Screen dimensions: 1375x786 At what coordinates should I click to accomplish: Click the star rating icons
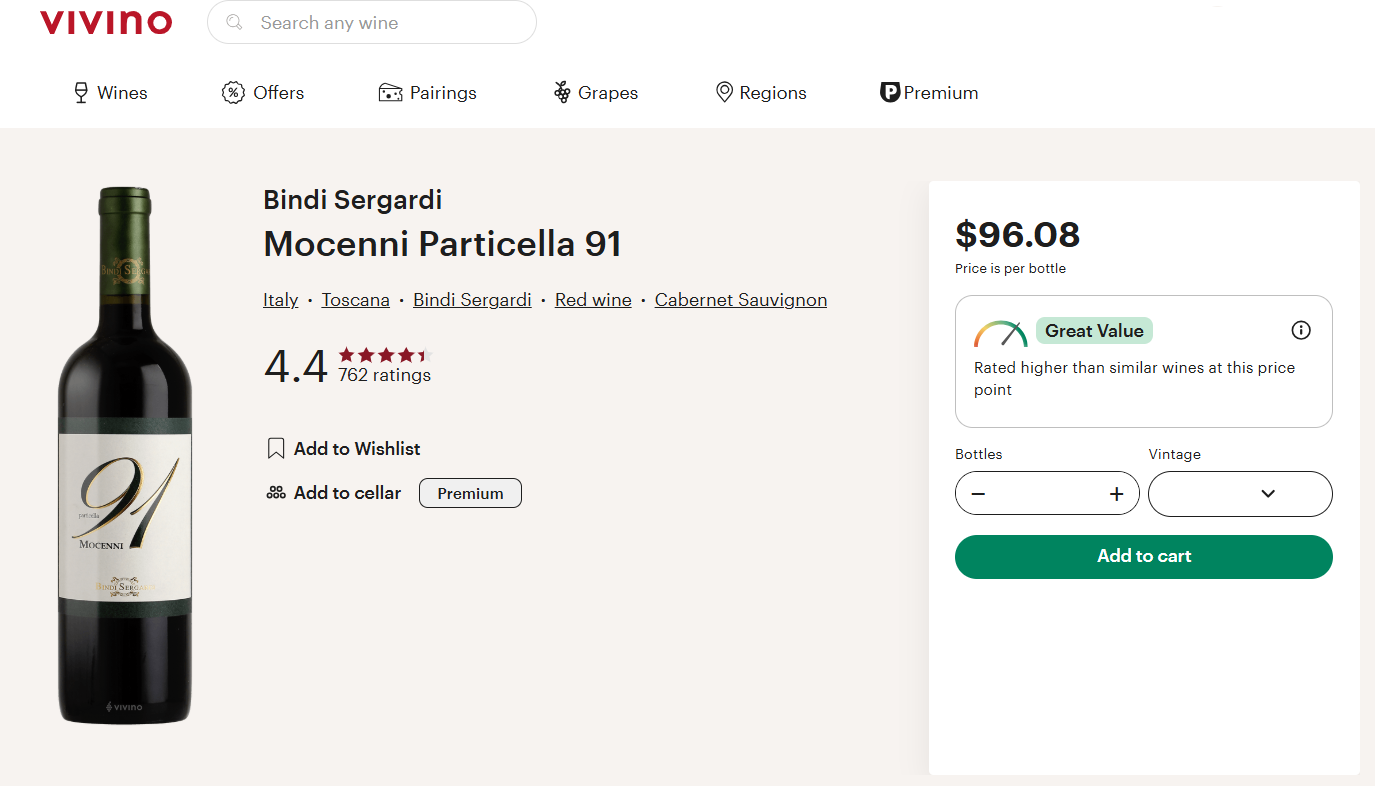[x=384, y=355]
